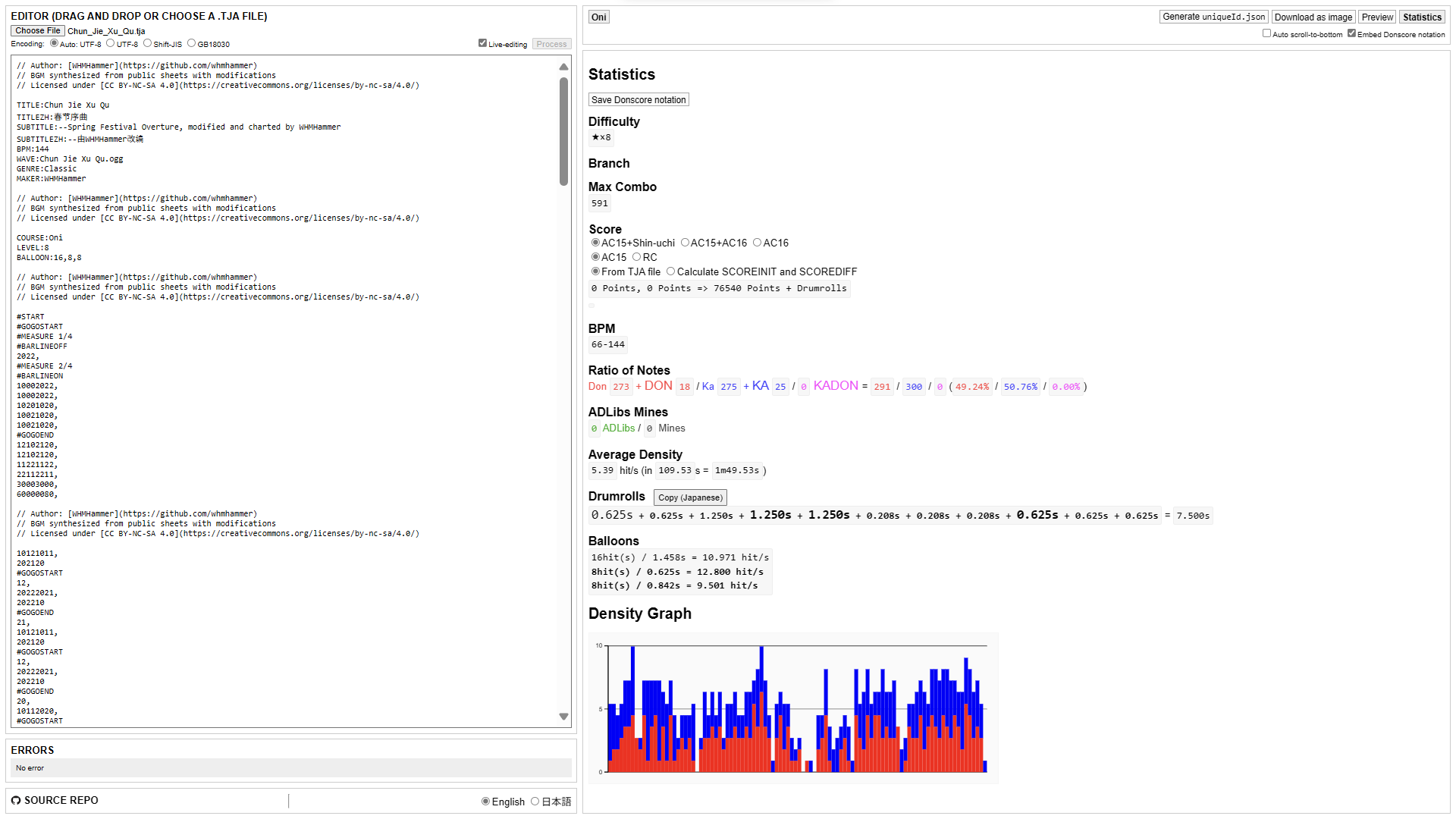Image resolution: width=1456 pixels, height=819 pixels.
Task: Click Save Donscore notation button
Action: click(639, 100)
